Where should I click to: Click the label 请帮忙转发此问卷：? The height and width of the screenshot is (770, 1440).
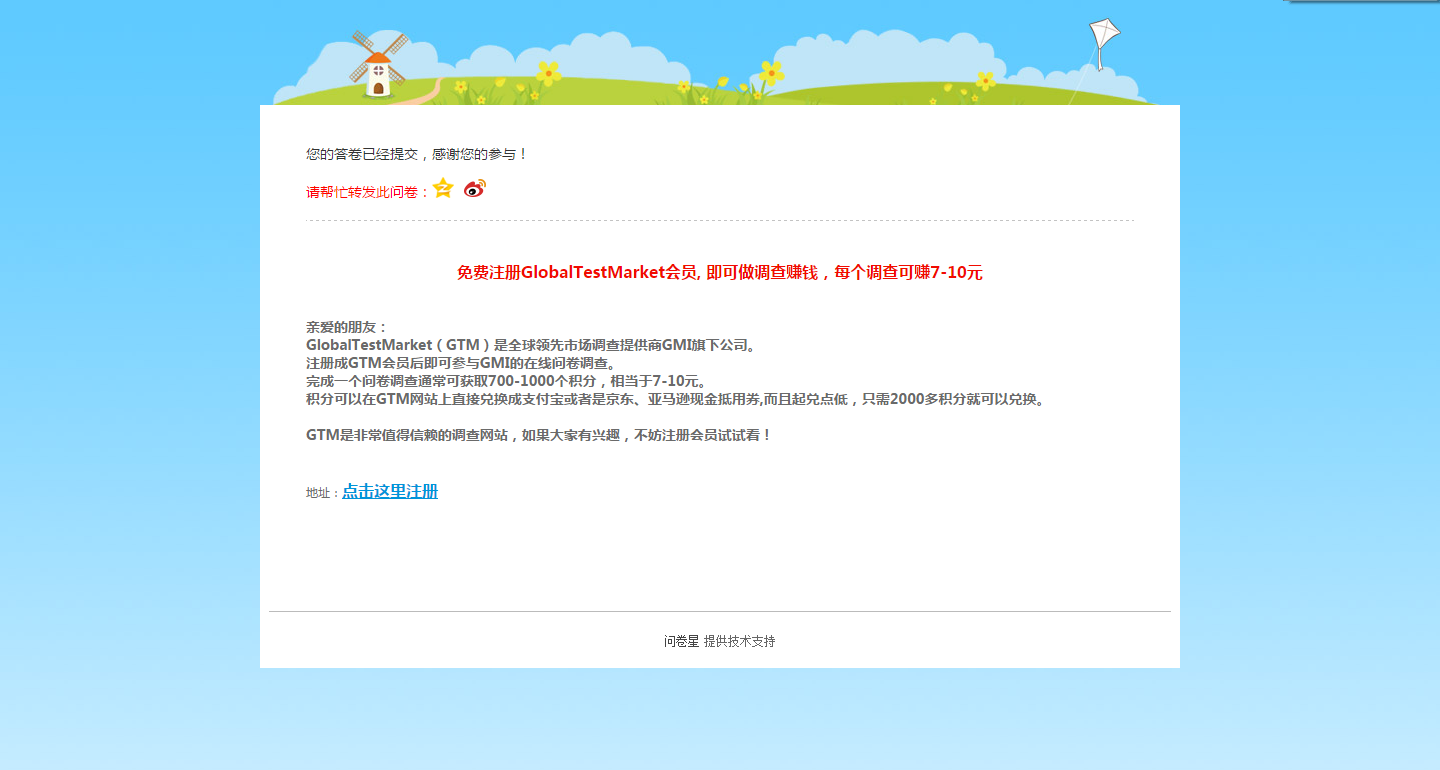pos(369,192)
